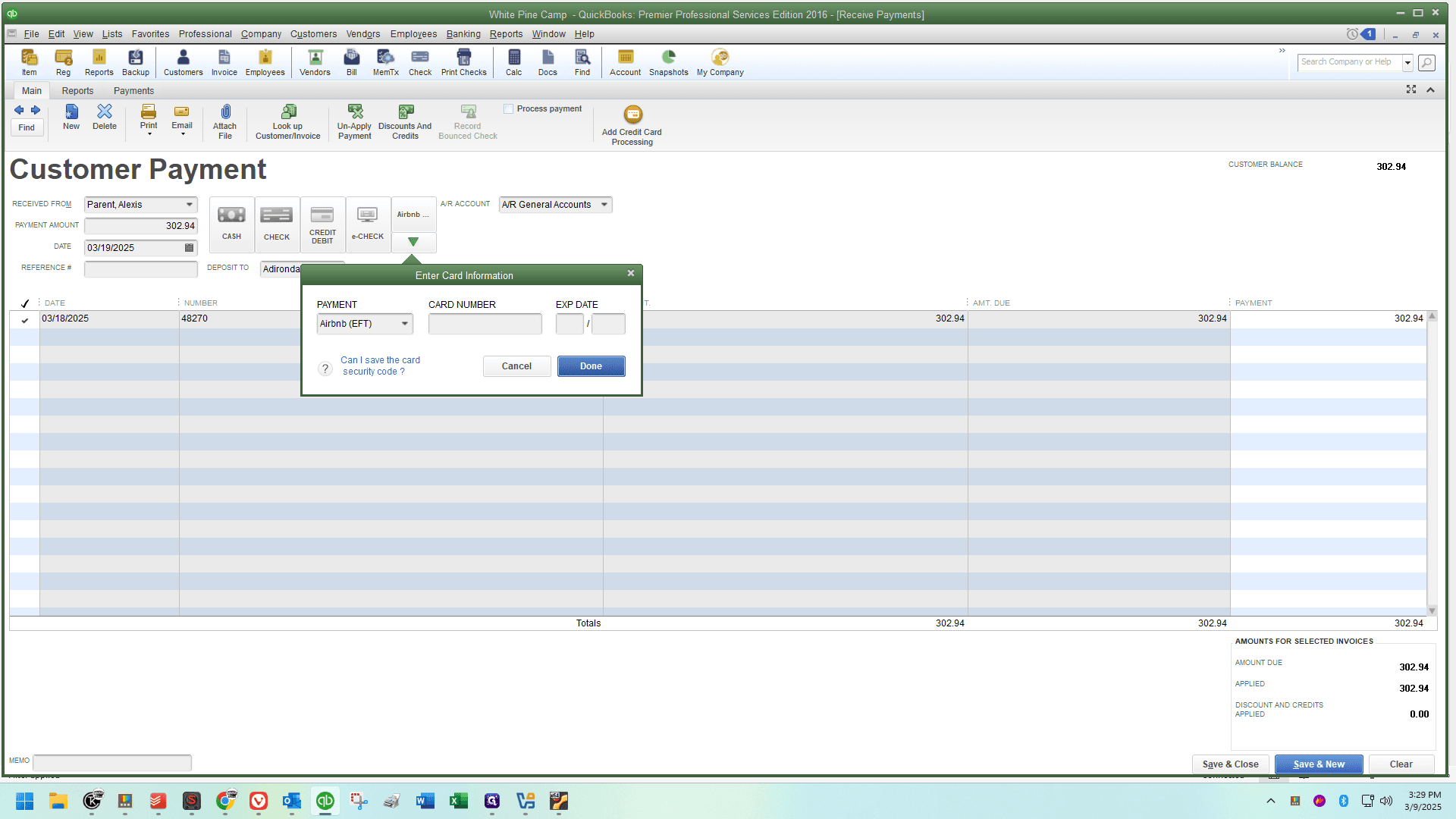
Task: Open the Airbnb (EFT) payment dropdown
Action: pyautogui.click(x=405, y=324)
